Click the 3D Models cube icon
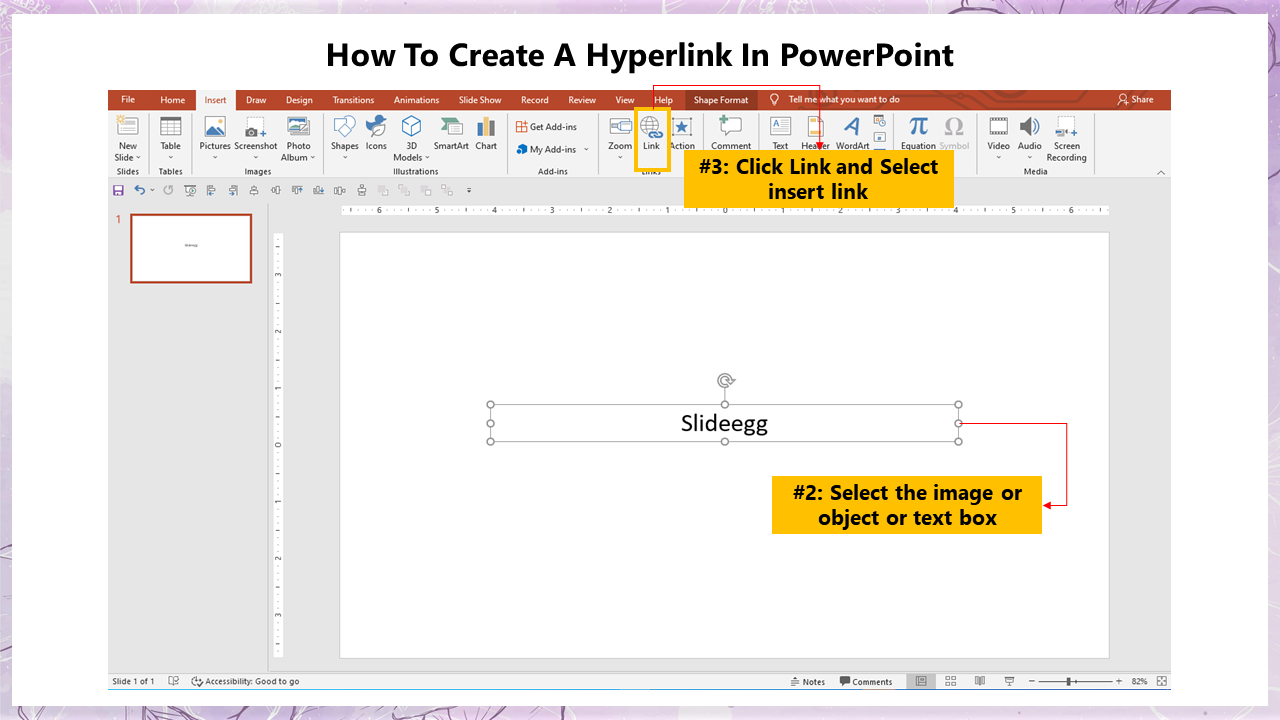The width and height of the screenshot is (1280, 720). point(411,127)
